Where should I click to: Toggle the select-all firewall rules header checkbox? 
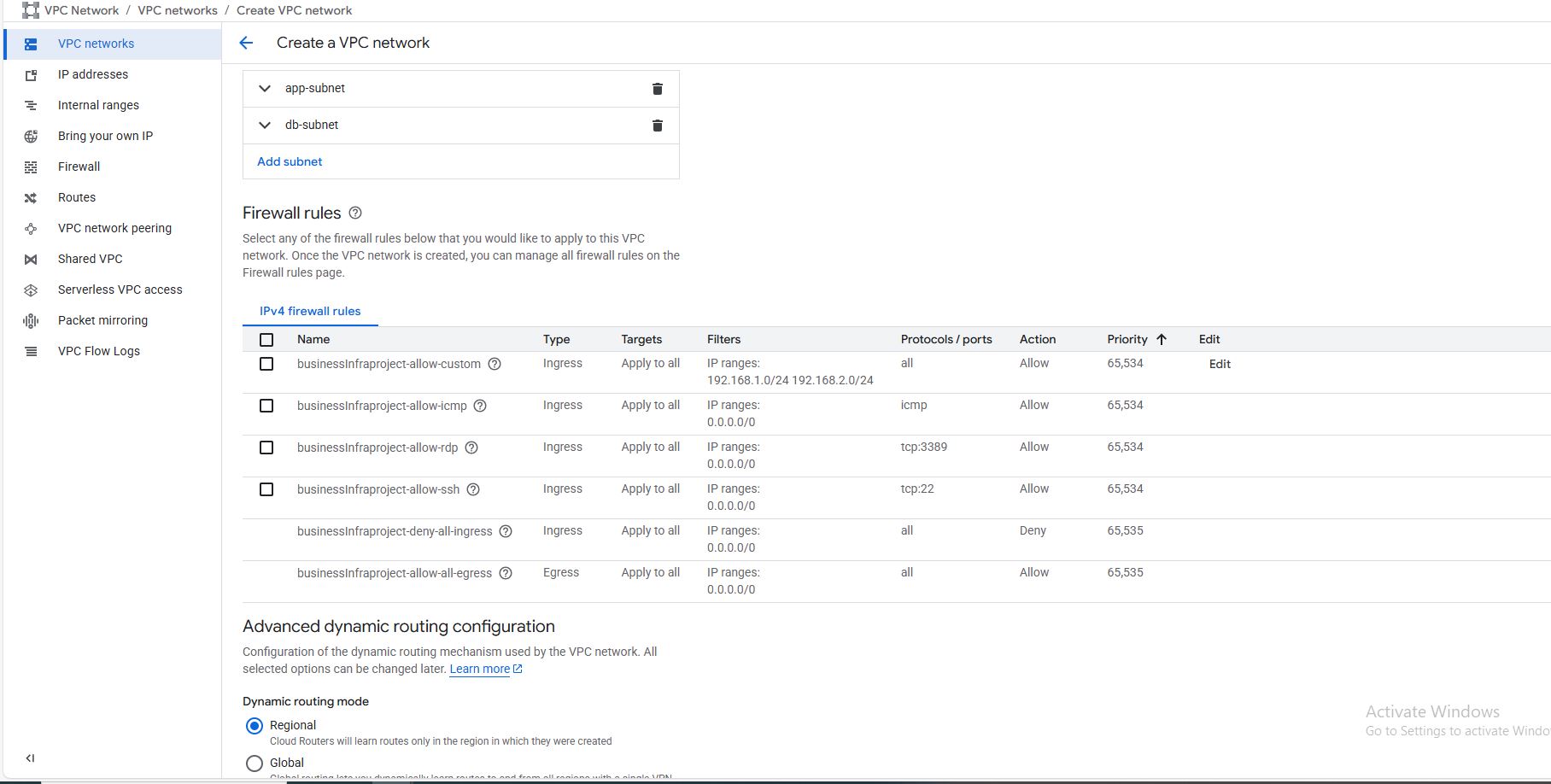[266, 340]
